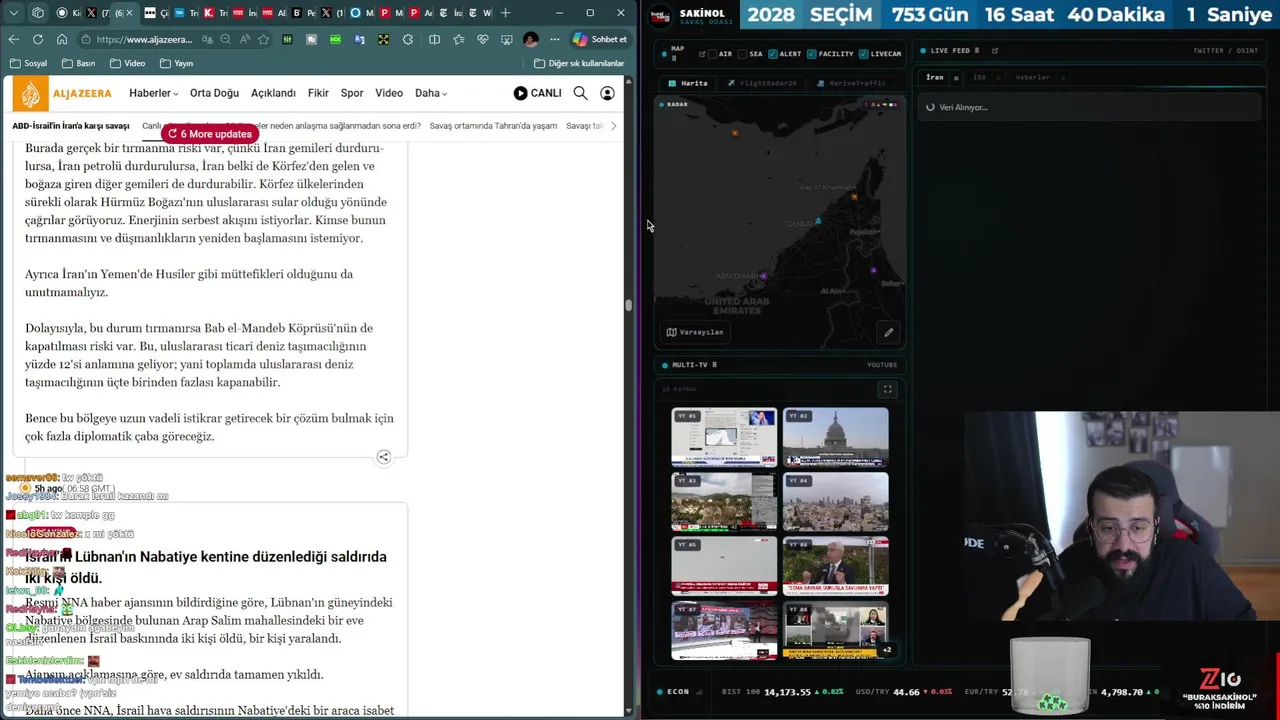The height and width of the screenshot is (720, 1280).
Task: Expand the Daha menu
Action: [x=431, y=93]
